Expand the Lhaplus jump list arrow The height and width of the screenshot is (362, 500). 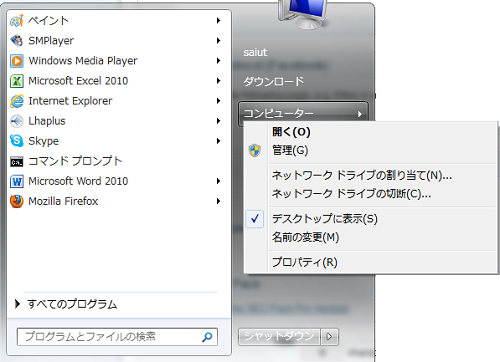[x=218, y=121]
